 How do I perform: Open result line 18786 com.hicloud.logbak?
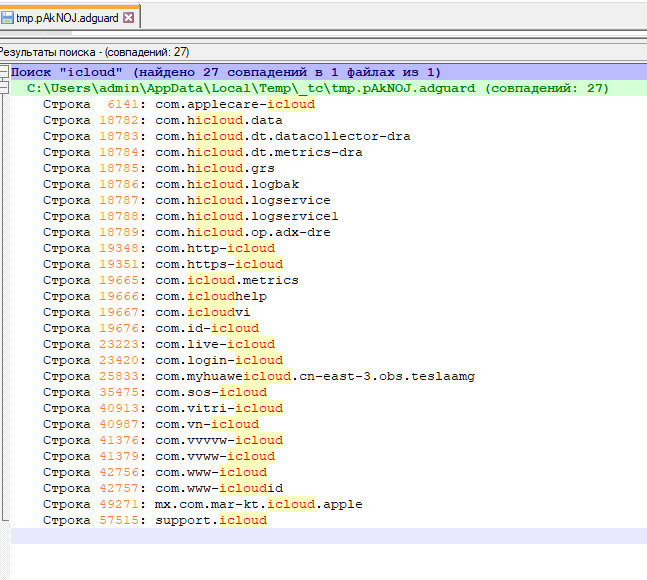(x=171, y=184)
